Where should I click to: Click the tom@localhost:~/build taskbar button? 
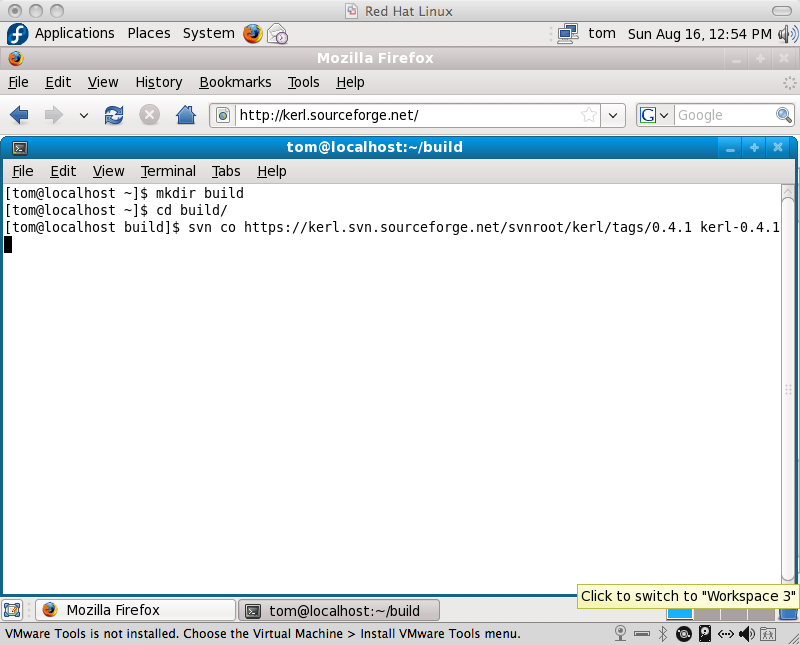tap(338, 610)
